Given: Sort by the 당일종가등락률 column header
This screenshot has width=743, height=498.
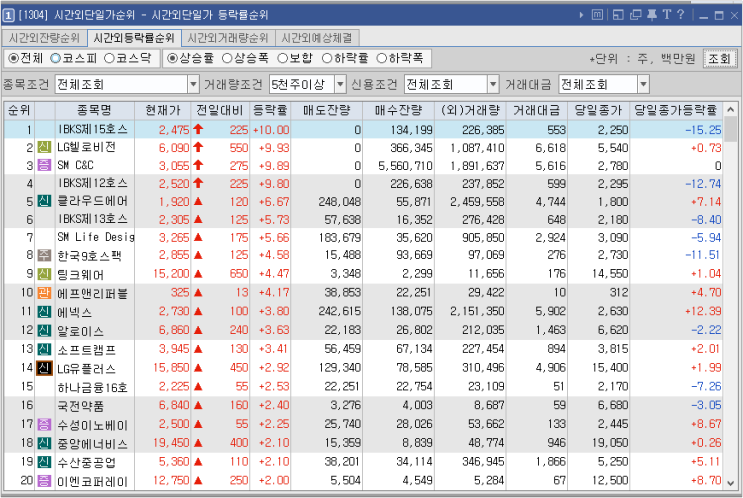Looking at the screenshot, I should pyautogui.click(x=676, y=110).
